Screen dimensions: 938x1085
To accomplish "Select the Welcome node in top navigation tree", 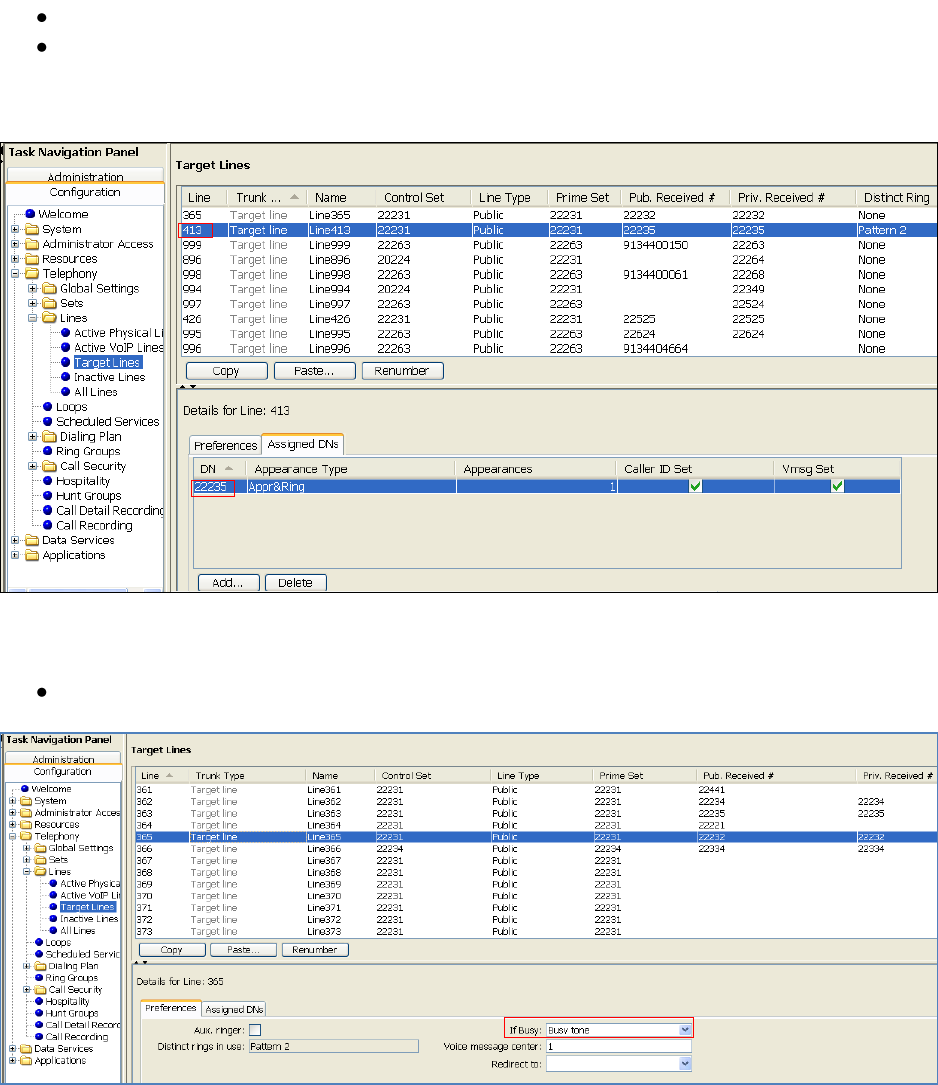I will [63, 214].
